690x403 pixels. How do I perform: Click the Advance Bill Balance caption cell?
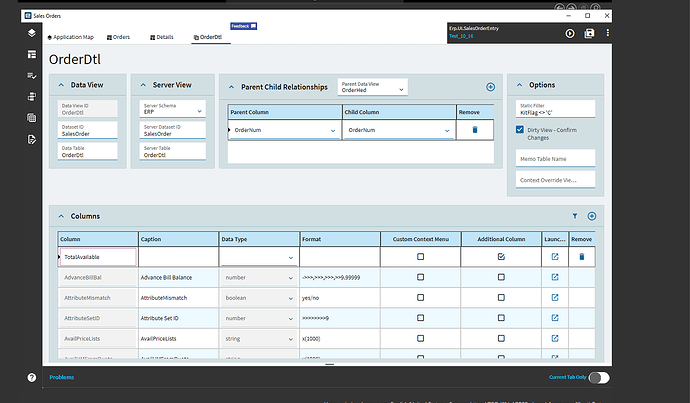coord(178,278)
